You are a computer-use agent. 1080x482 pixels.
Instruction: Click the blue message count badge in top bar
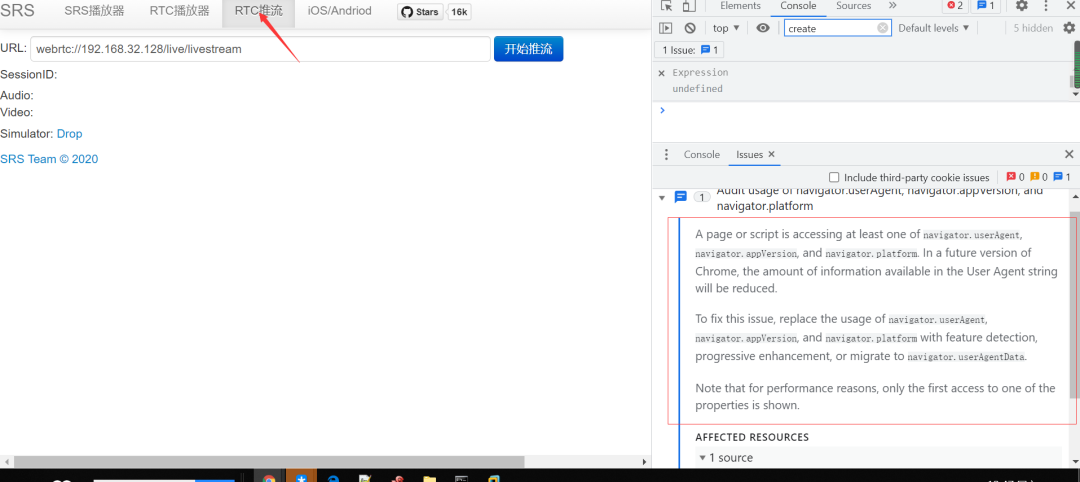(986, 6)
